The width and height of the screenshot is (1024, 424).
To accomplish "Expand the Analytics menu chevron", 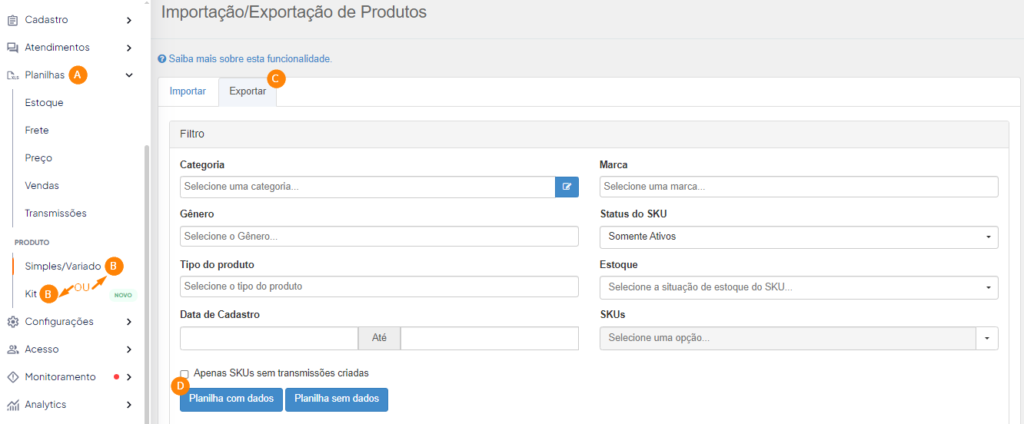I will 129,405.
